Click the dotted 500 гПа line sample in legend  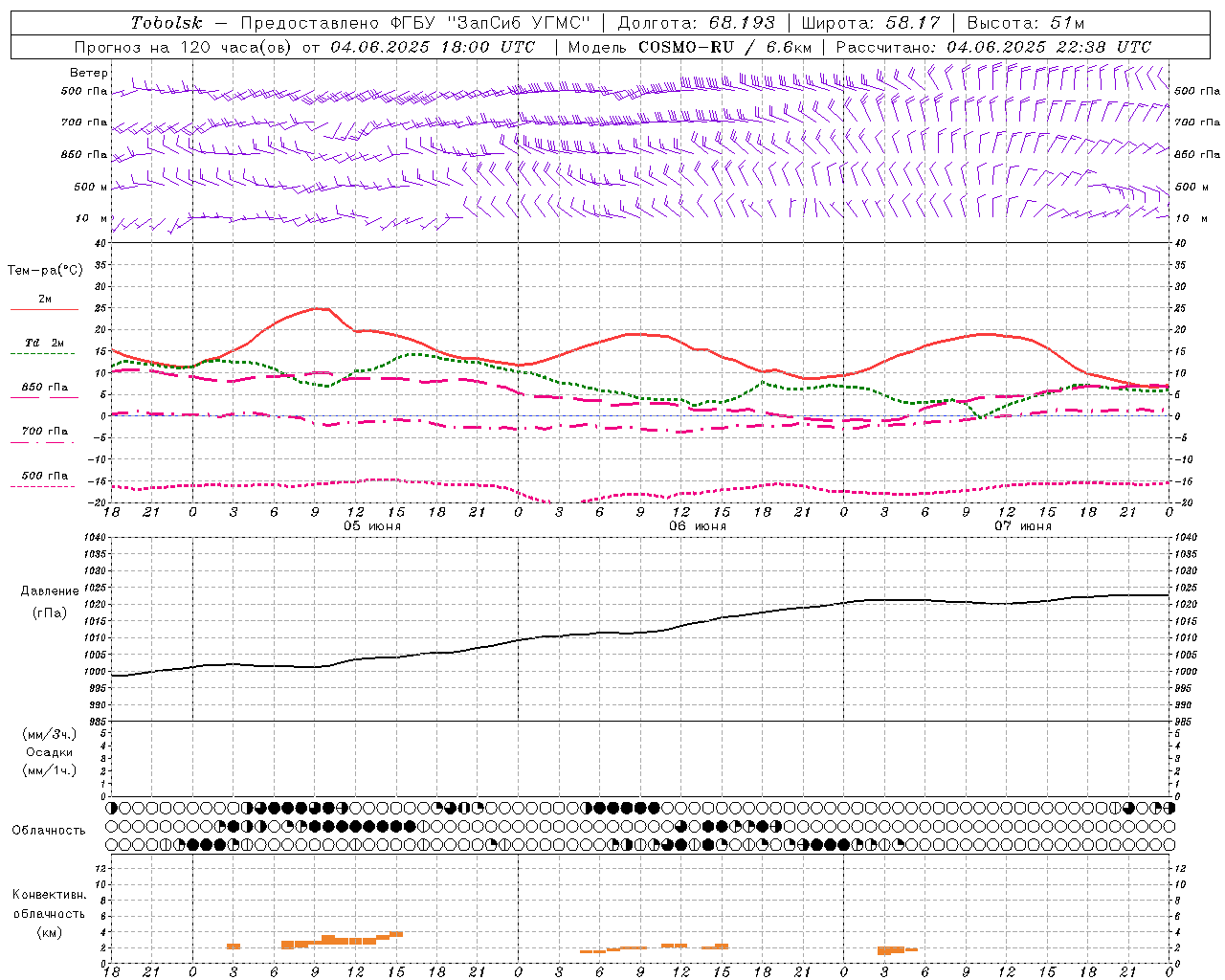pyautogui.click(x=42, y=487)
